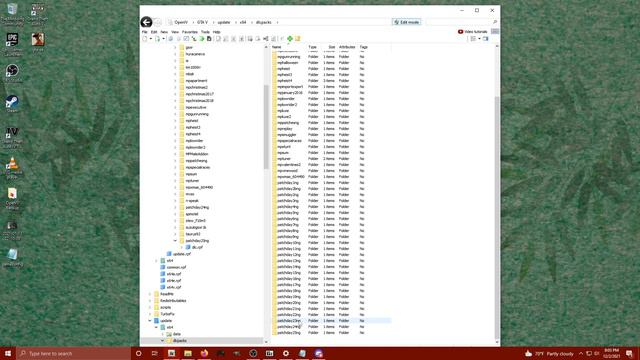The height and width of the screenshot is (360, 640).
Task: Select the mpgunrunning folder in the file list
Action: click(x=289, y=57)
